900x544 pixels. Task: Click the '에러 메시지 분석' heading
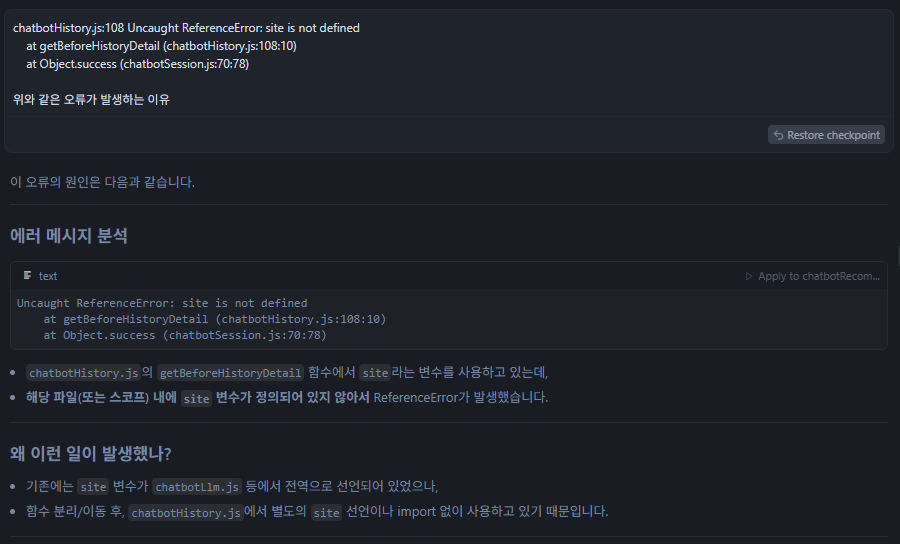pos(69,236)
